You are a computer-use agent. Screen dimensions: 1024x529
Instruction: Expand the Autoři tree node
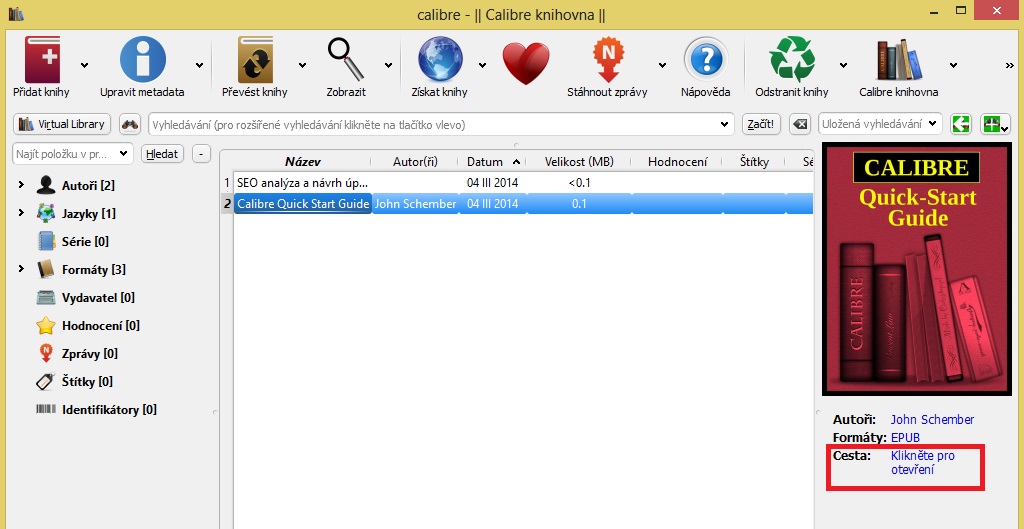tap(22, 185)
